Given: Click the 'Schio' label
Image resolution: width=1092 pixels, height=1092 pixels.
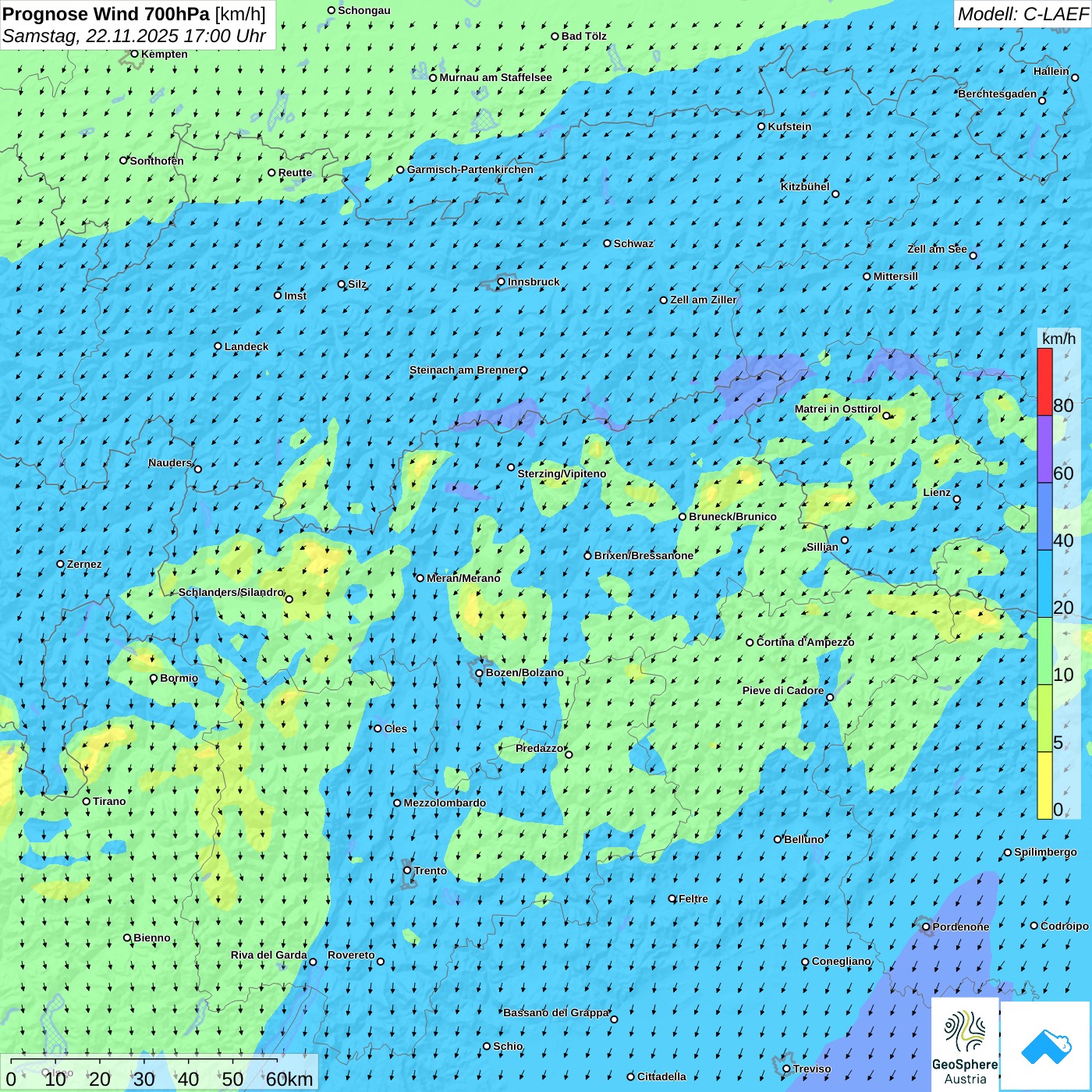Looking at the screenshot, I should [x=508, y=1046].
